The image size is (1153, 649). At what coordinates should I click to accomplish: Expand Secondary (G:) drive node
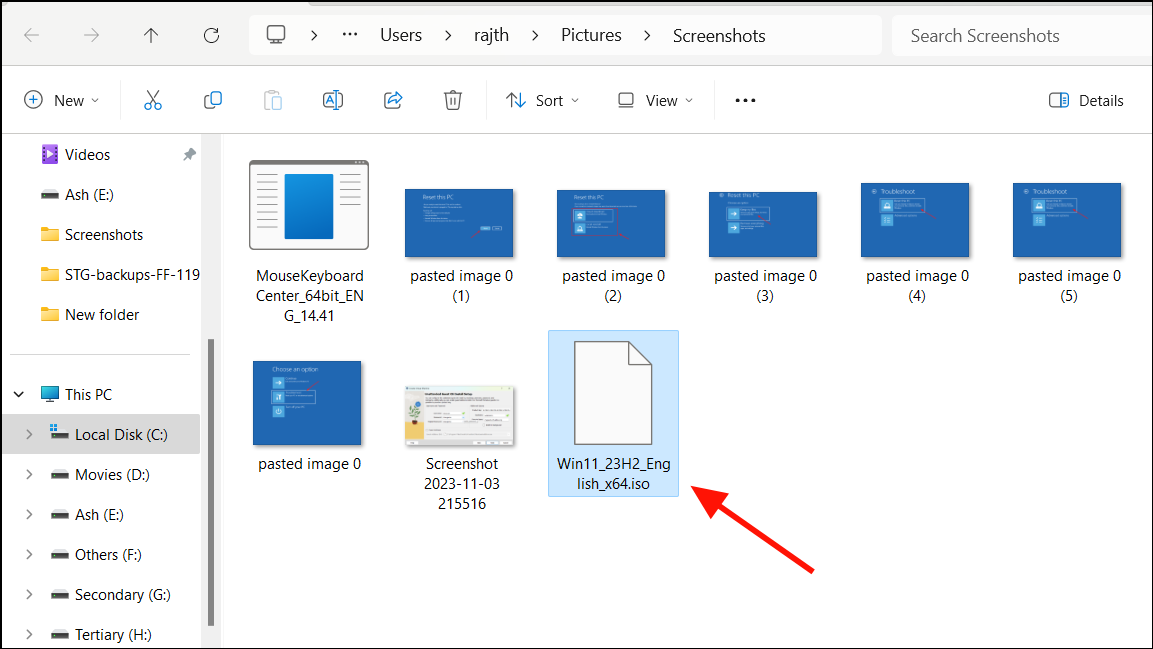(29, 595)
